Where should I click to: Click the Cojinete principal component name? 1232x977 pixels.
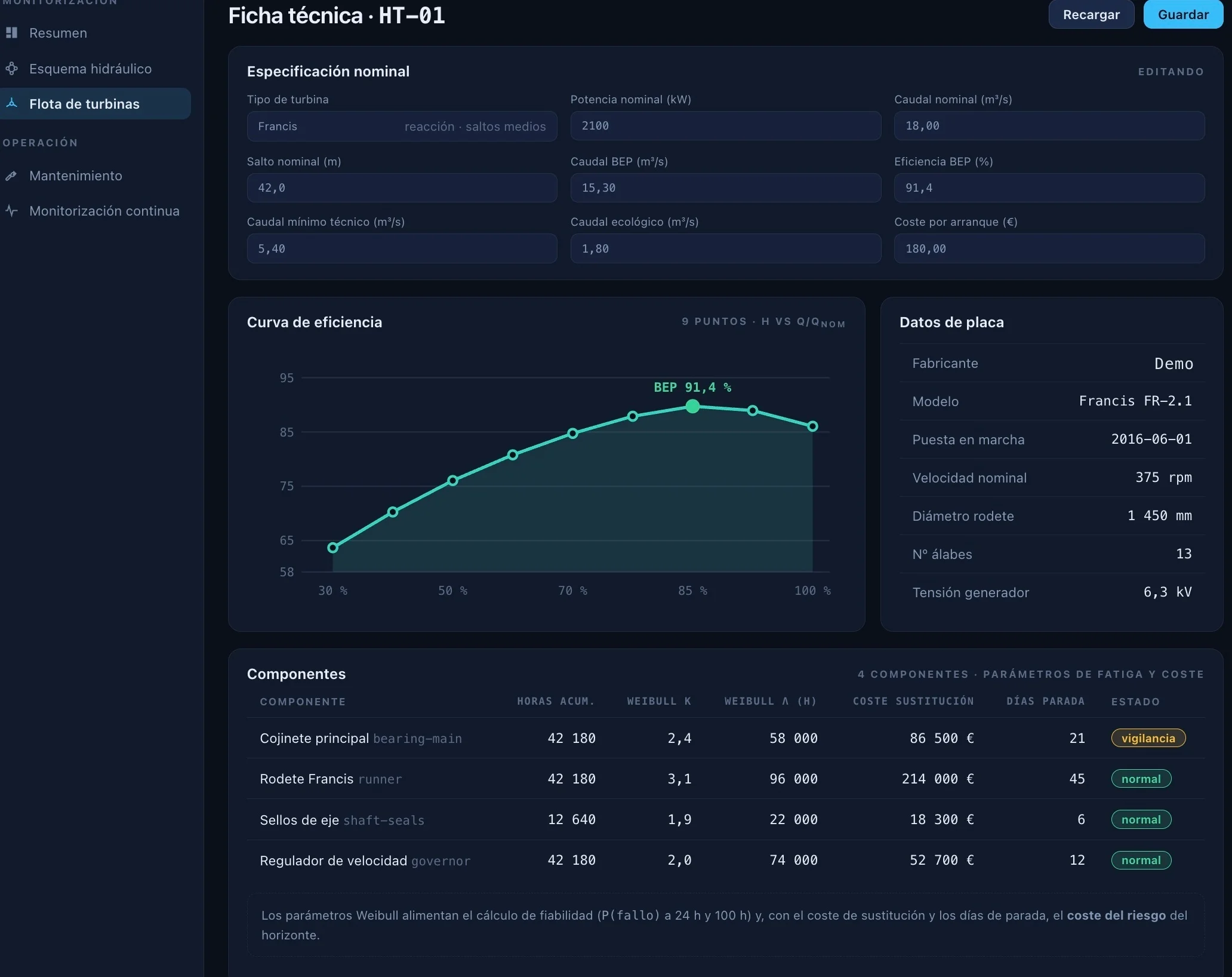(x=314, y=738)
